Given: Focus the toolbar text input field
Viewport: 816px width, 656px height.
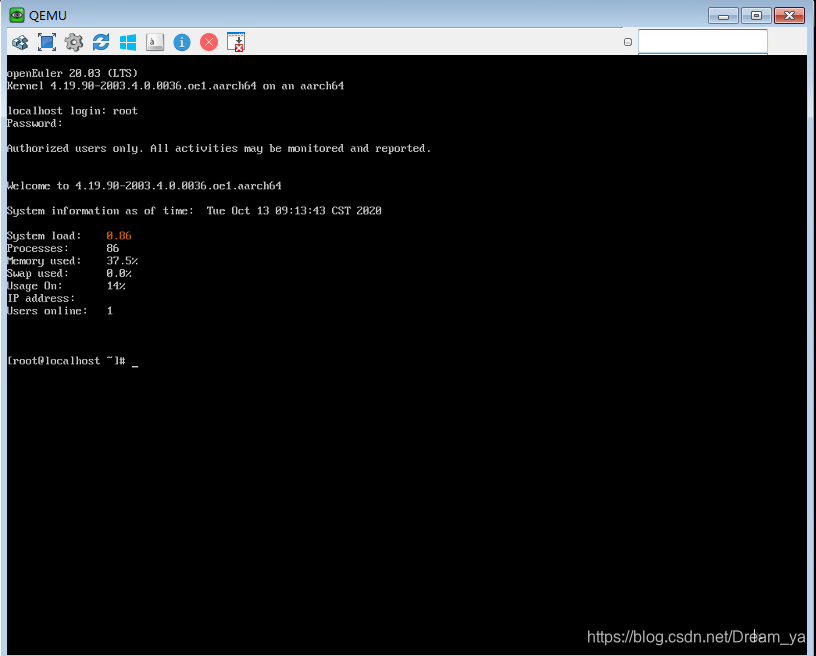Looking at the screenshot, I should tap(703, 42).
